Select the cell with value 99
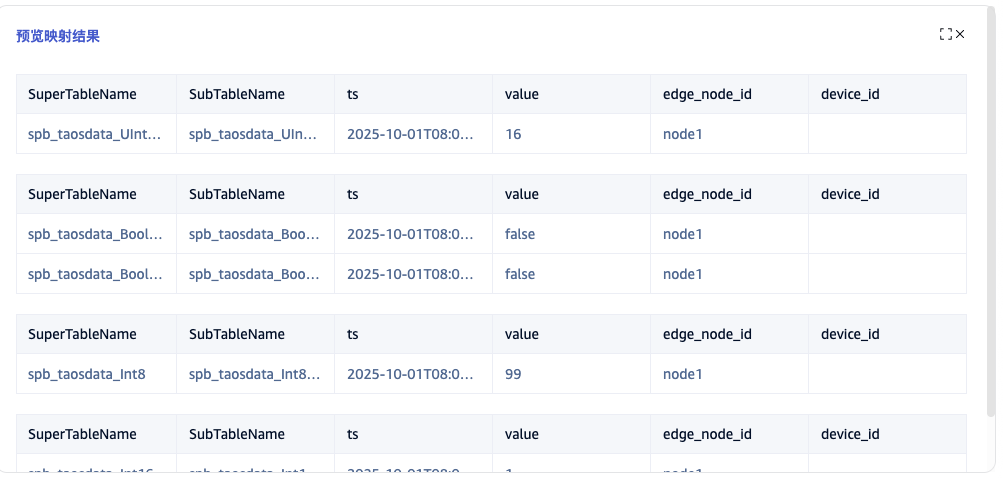This screenshot has height=479, width=1003. (x=514, y=374)
